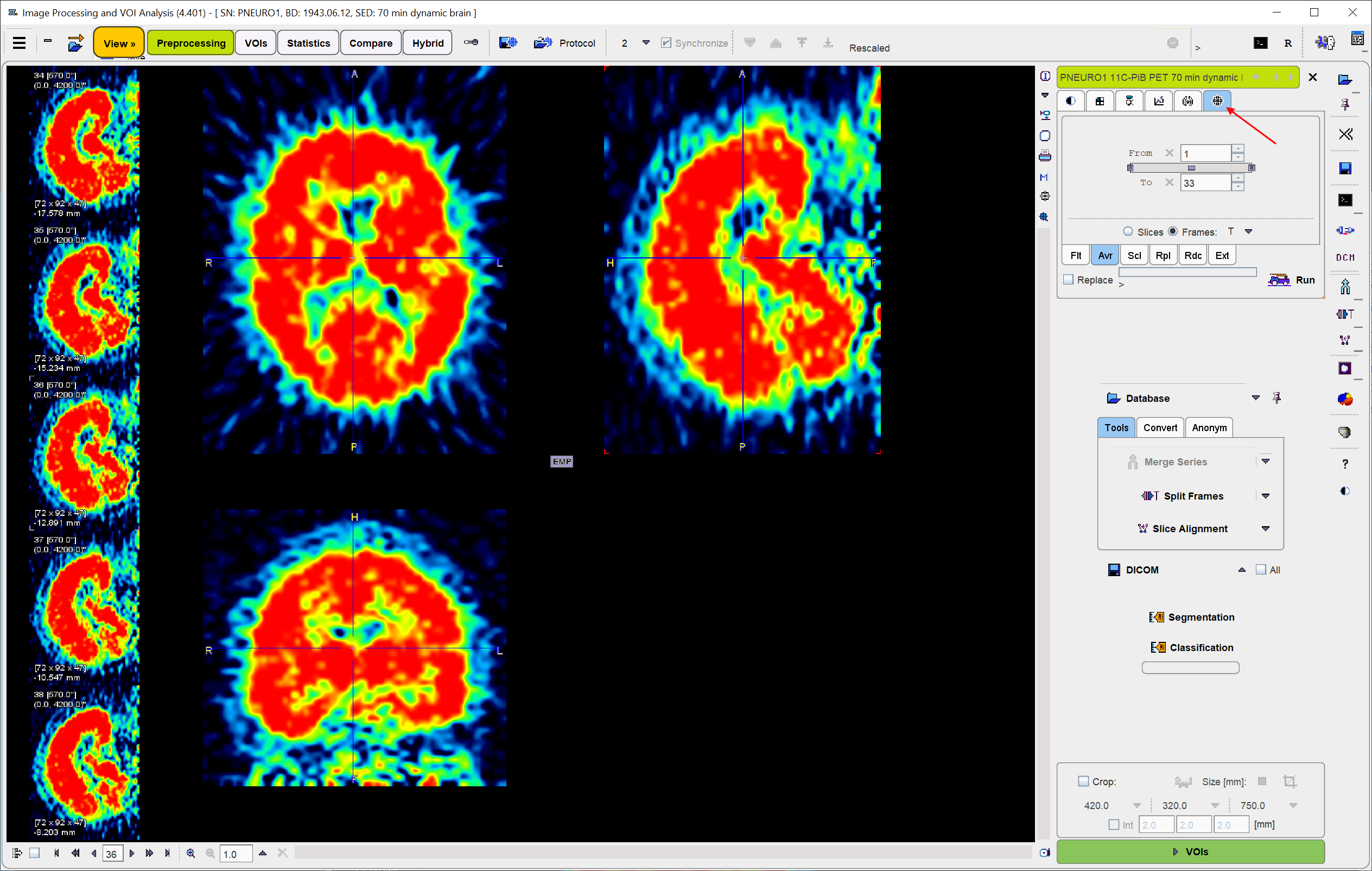Toggle the square checkbox at bottom left
Screen dimensions: 1372x871
(x=34, y=853)
